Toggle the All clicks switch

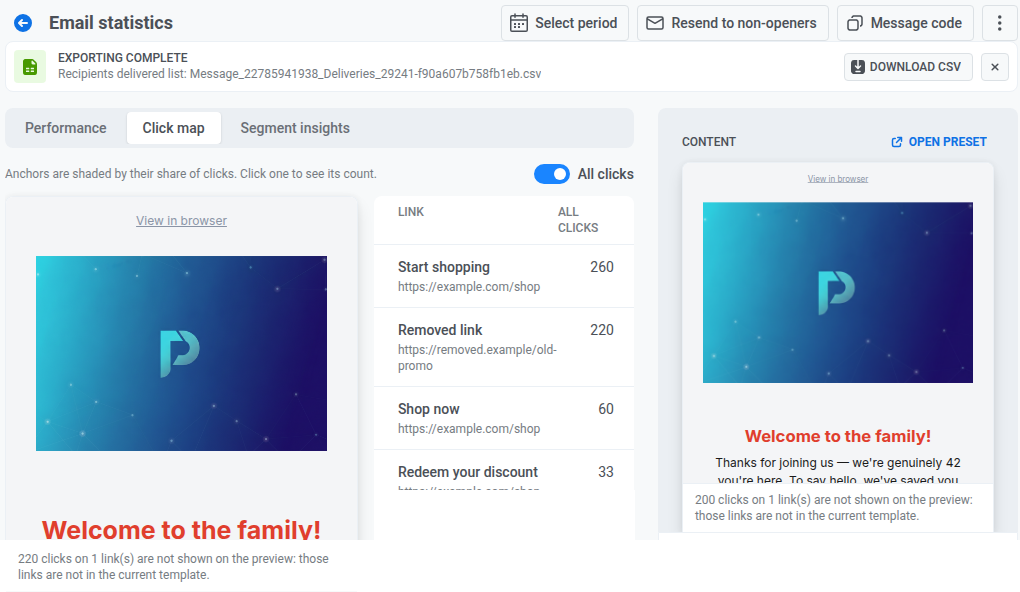552,174
